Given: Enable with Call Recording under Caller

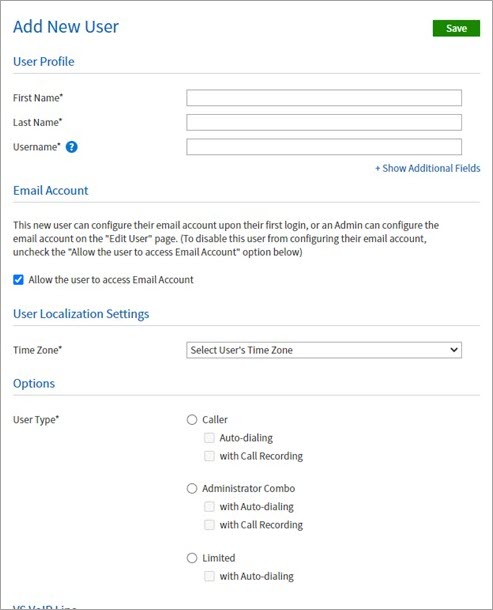Looking at the screenshot, I should 209,456.
